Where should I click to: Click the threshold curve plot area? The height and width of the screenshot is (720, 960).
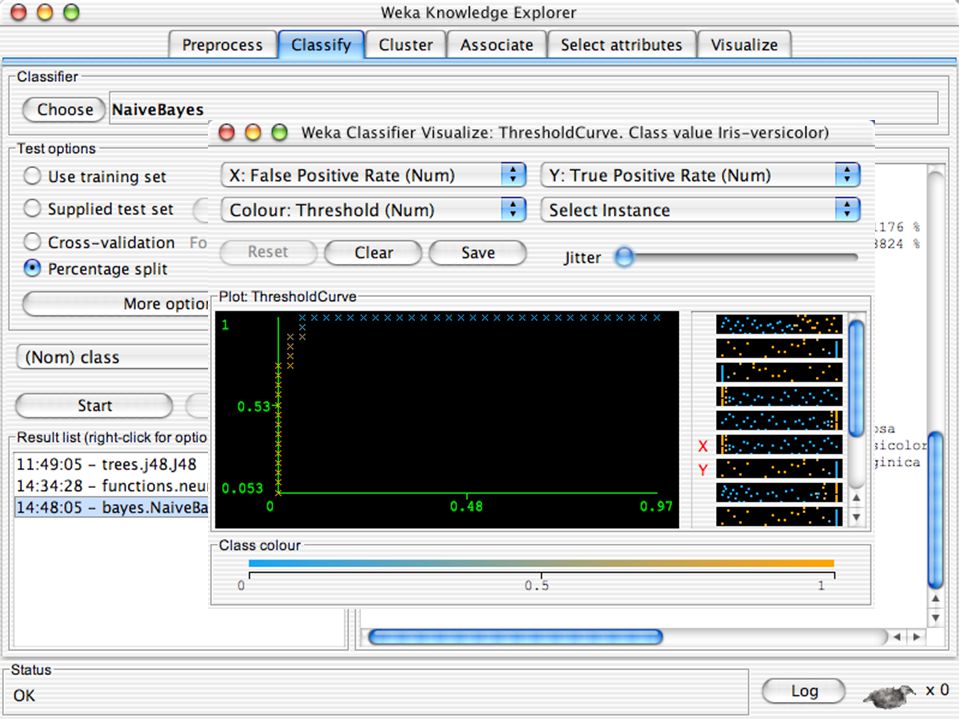tap(447, 419)
